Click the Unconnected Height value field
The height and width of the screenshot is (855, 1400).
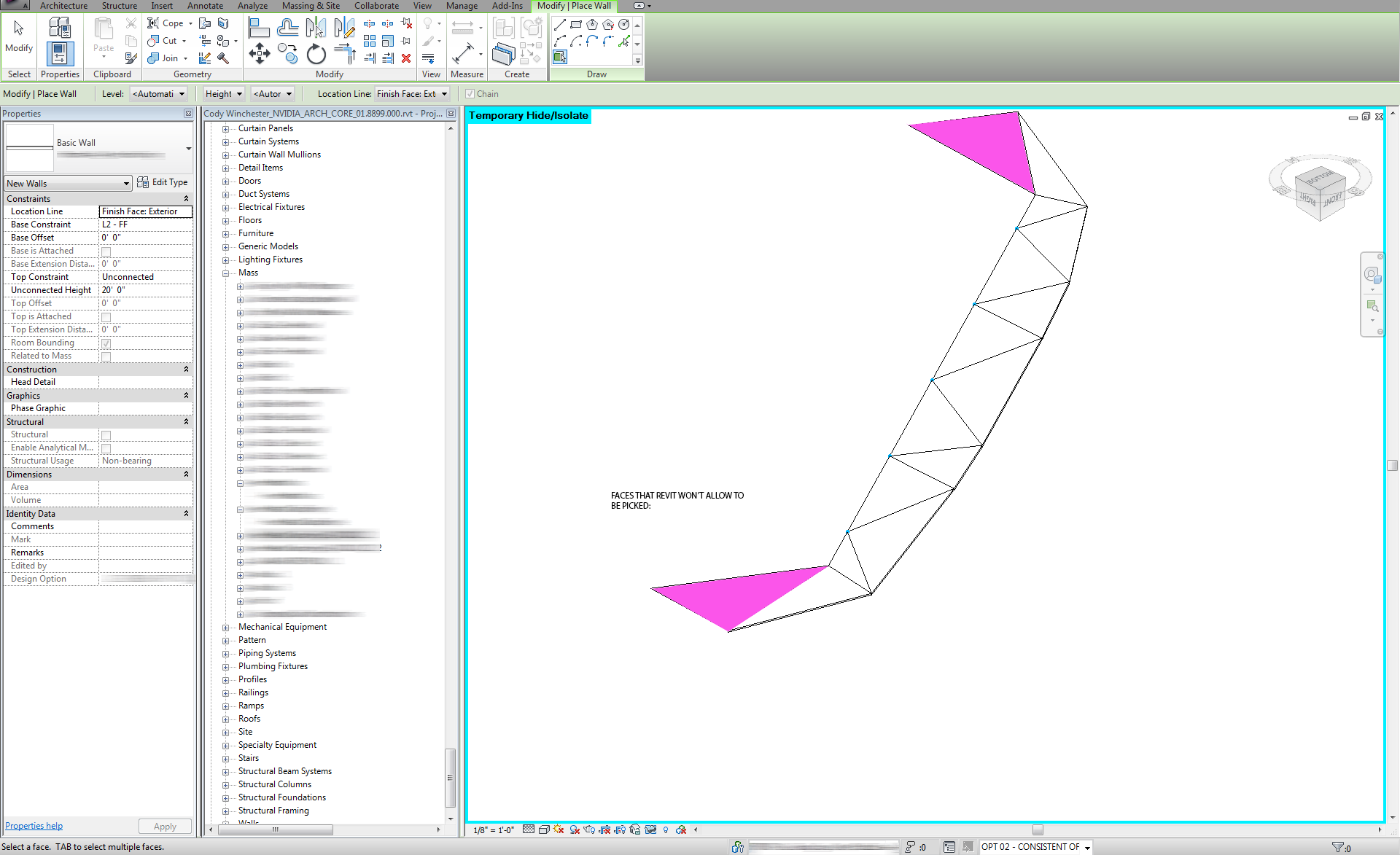click(x=144, y=290)
